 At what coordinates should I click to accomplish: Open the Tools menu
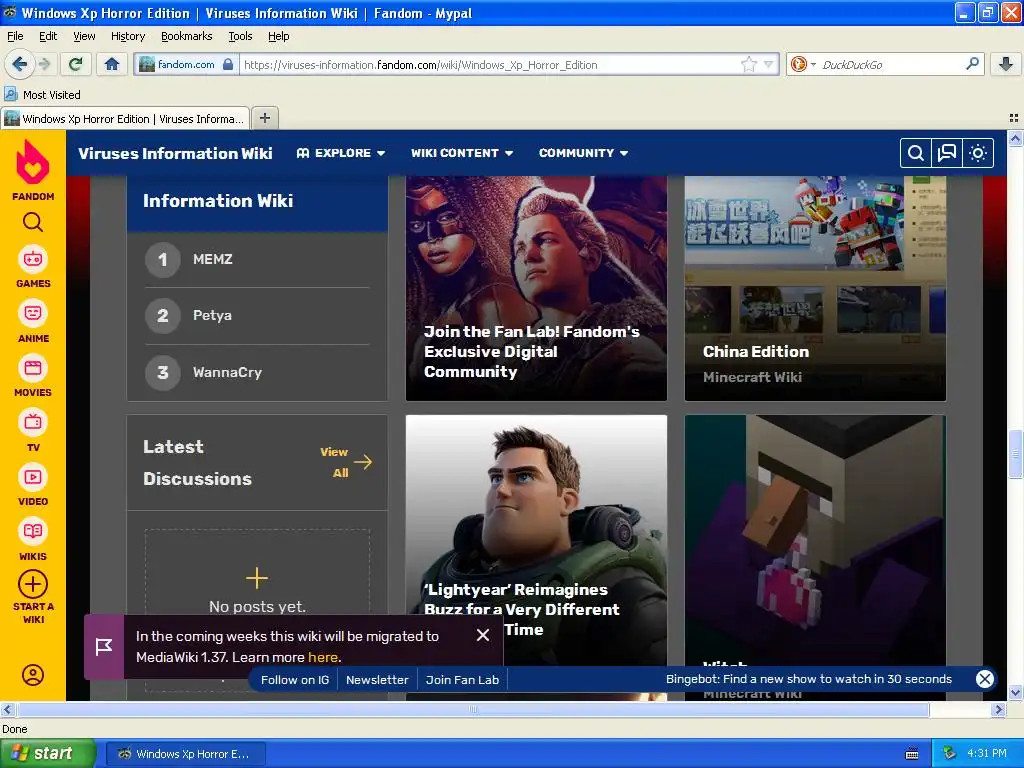[x=240, y=36]
